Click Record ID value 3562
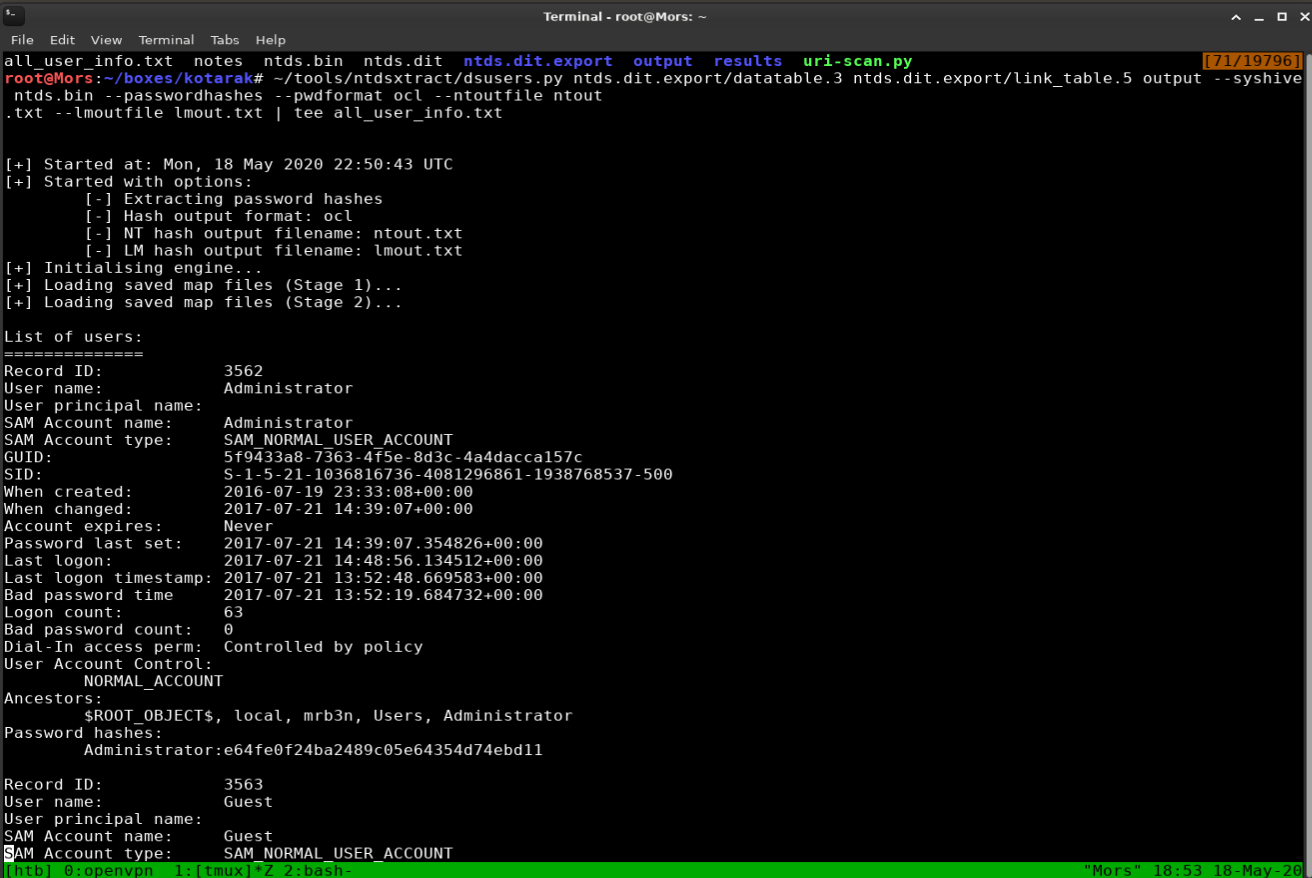Image resolution: width=1312 pixels, height=878 pixels. pos(243,371)
